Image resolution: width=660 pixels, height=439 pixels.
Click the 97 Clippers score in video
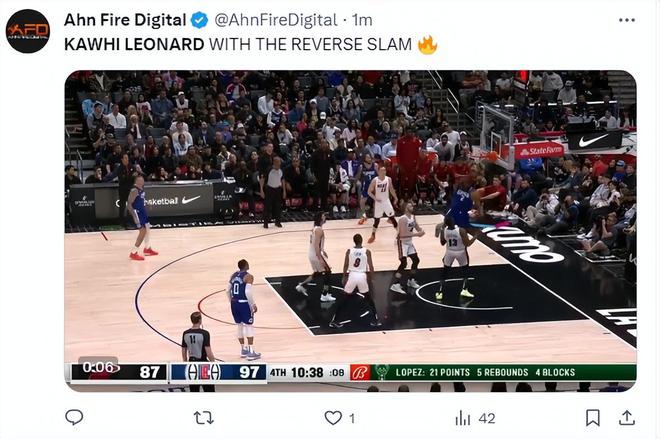pyautogui.click(x=249, y=372)
